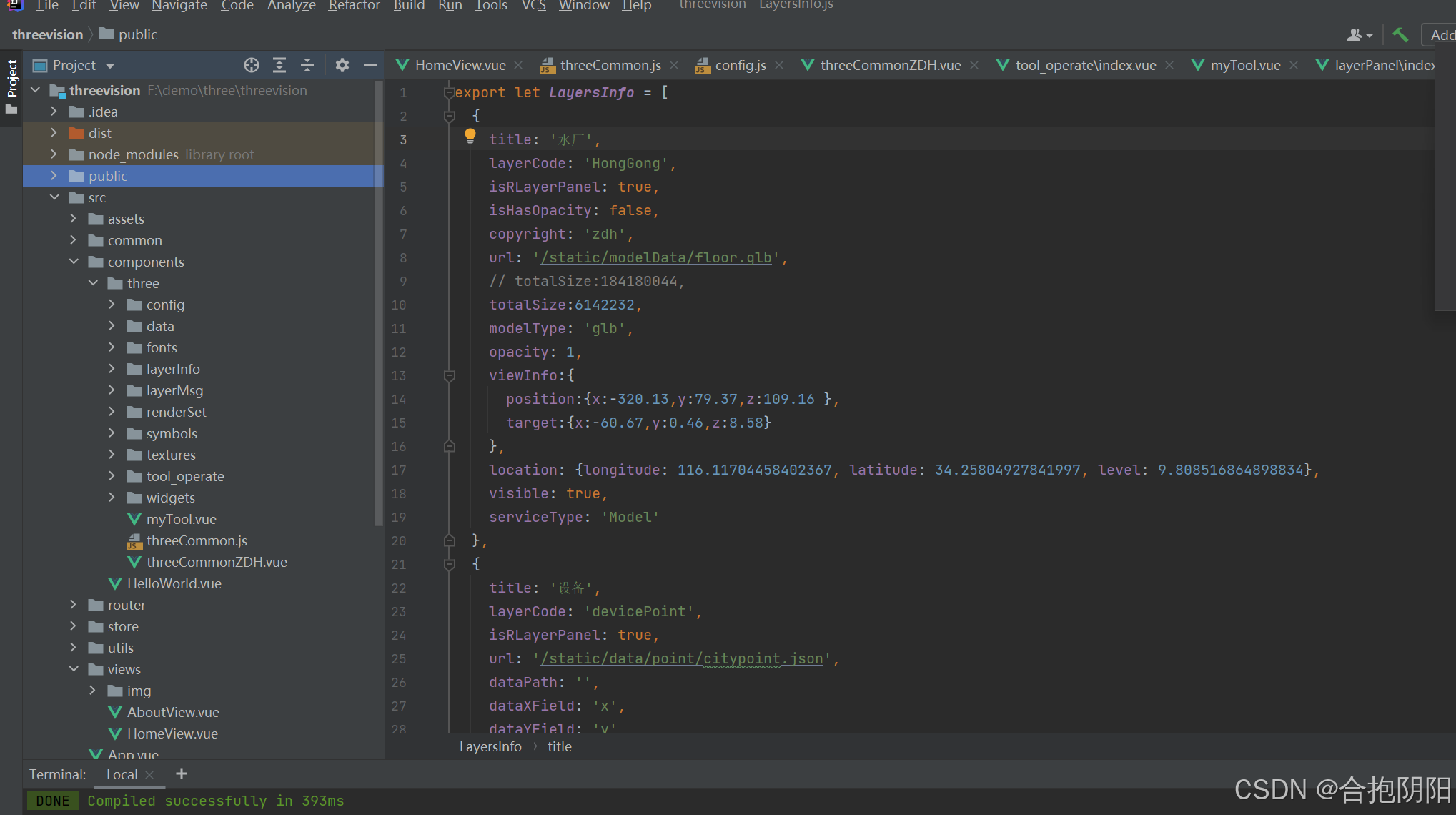Add a new terminal tab with plus
Screen dimensions: 1456x815
[x=182, y=774]
